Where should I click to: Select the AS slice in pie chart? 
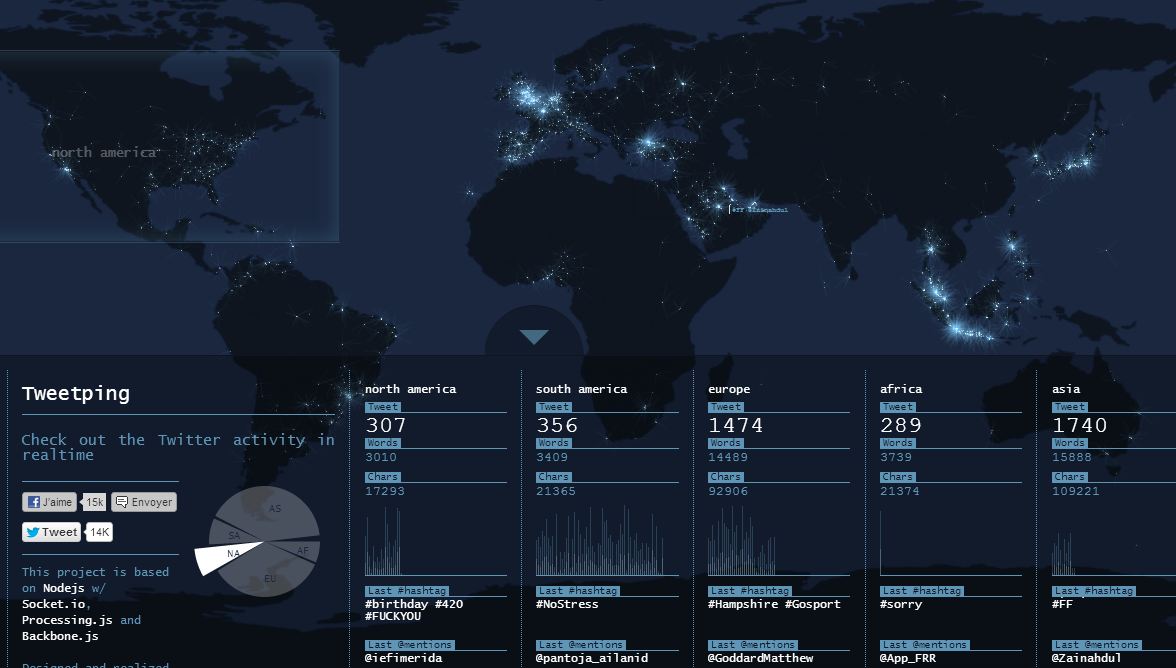coord(275,510)
